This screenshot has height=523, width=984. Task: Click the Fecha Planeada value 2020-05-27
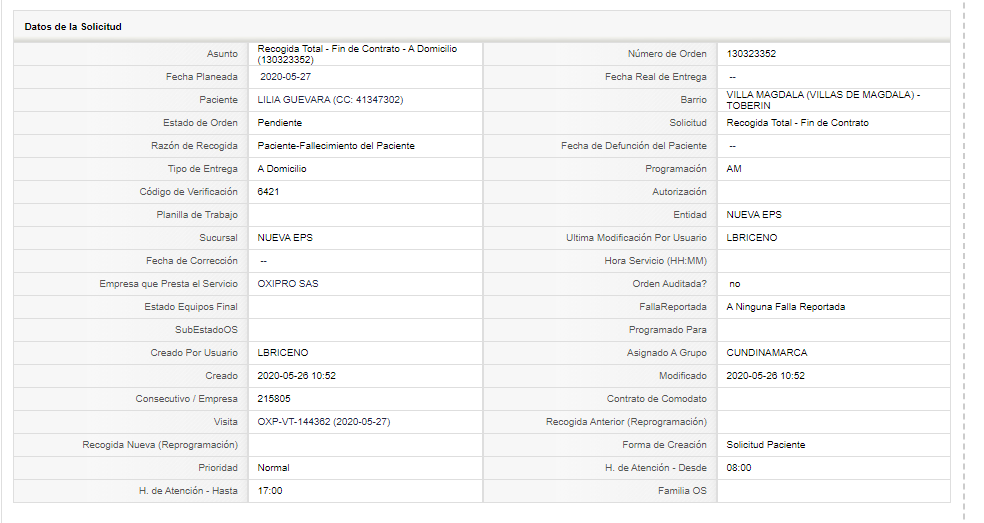pyautogui.click(x=286, y=77)
